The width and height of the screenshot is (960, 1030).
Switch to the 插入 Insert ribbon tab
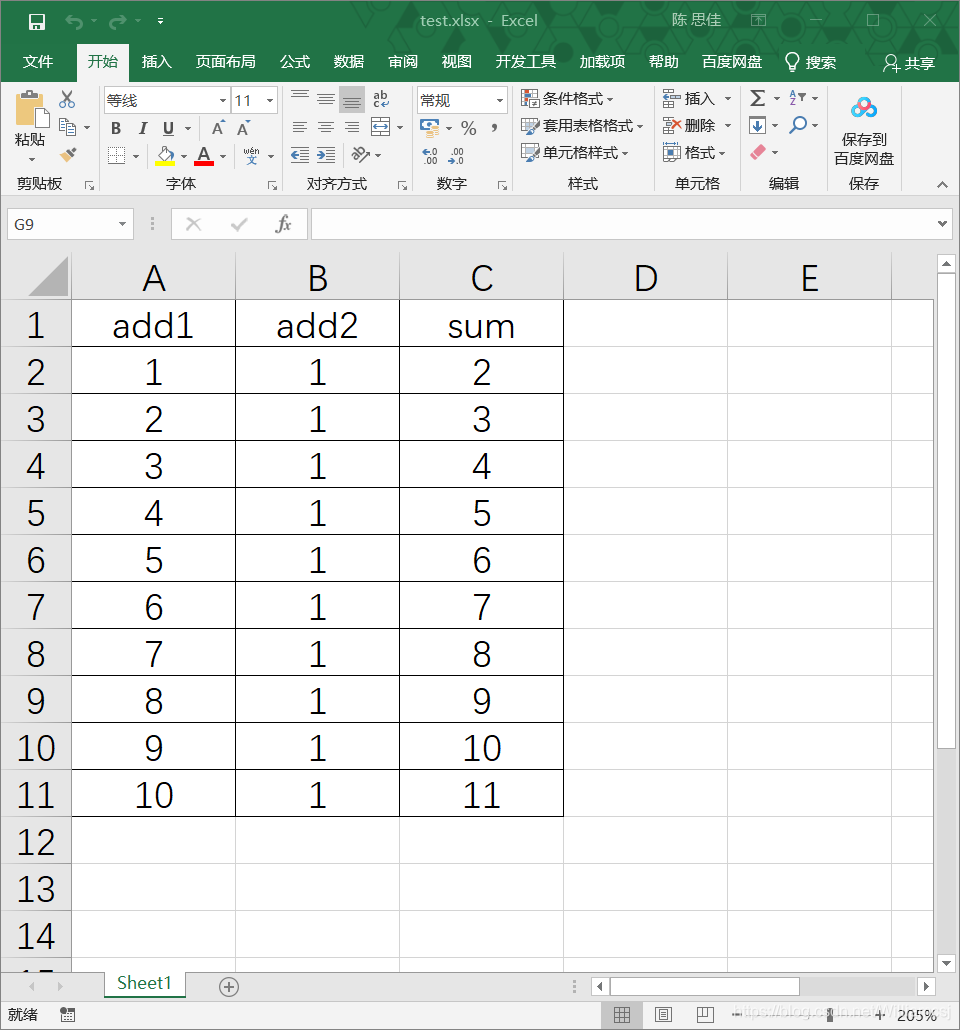(x=156, y=62)
